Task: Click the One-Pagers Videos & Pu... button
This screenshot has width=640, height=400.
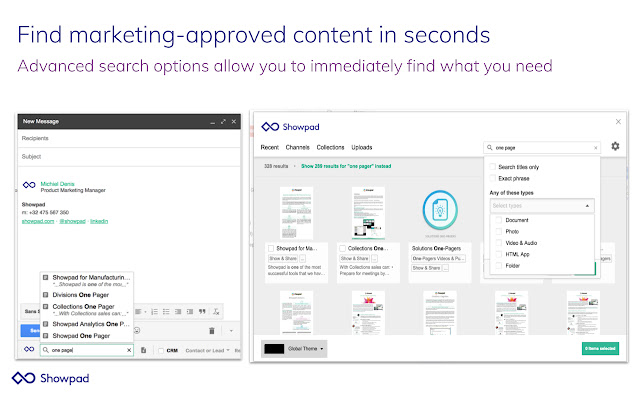Action: (438, 258)
